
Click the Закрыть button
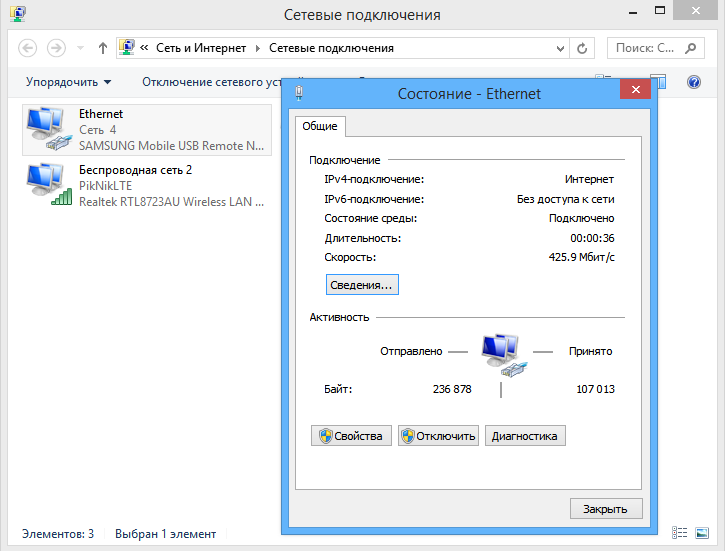click(606, 509)
